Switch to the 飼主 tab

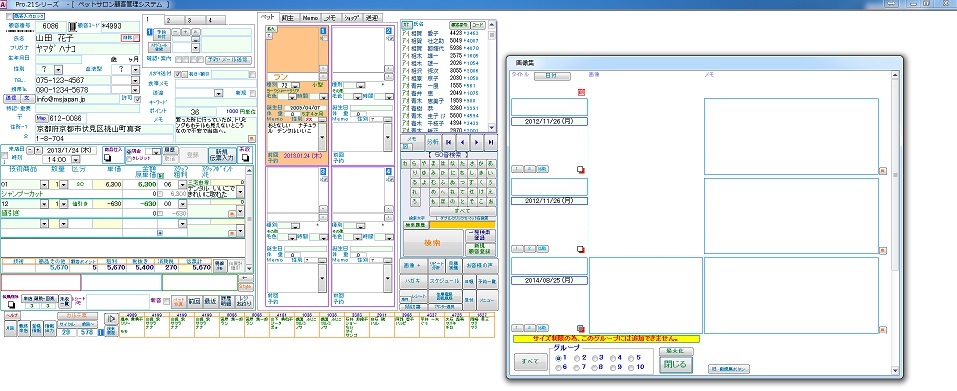[x=288, y=18]
